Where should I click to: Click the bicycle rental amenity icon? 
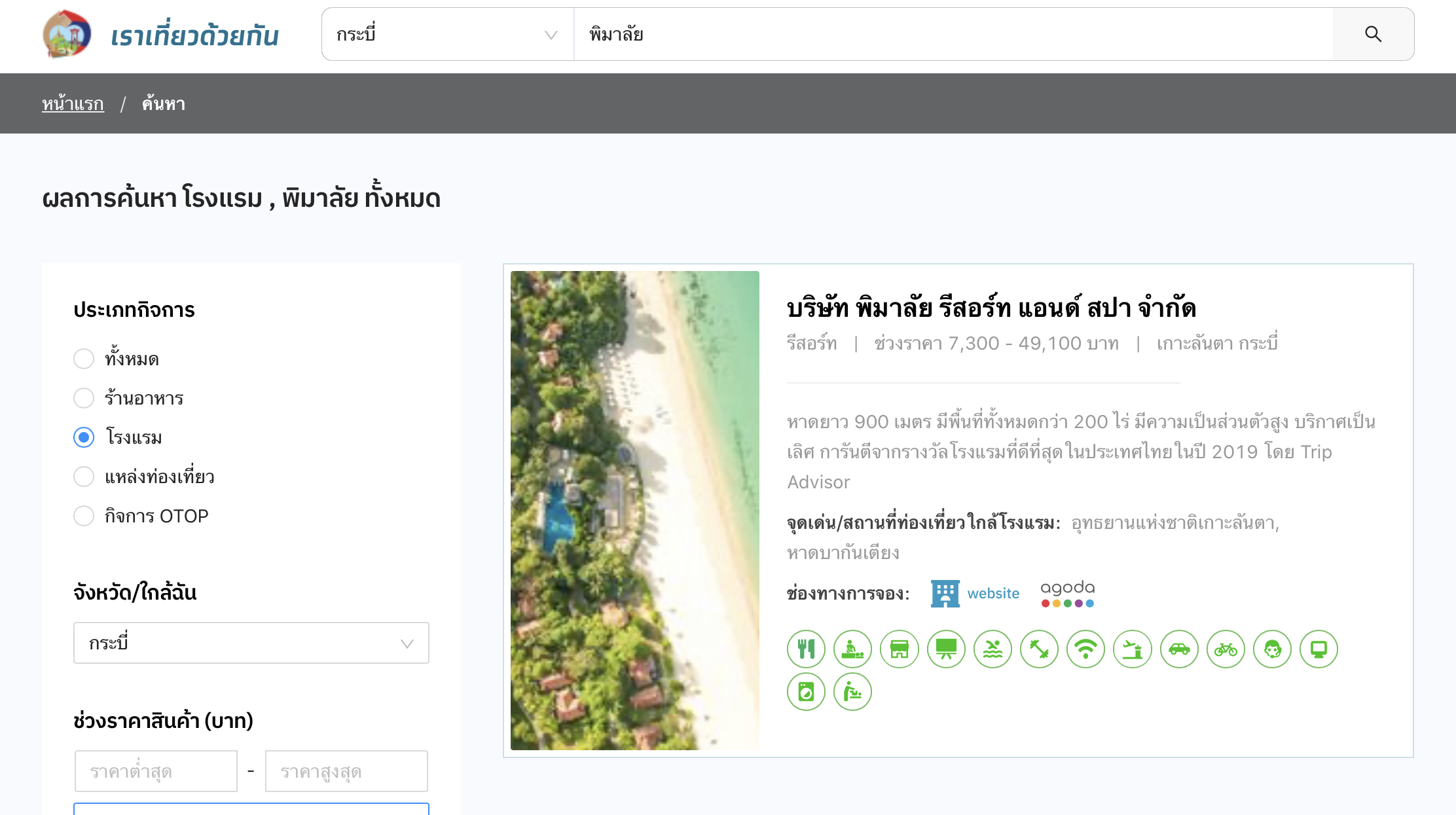click(1226, 649)
